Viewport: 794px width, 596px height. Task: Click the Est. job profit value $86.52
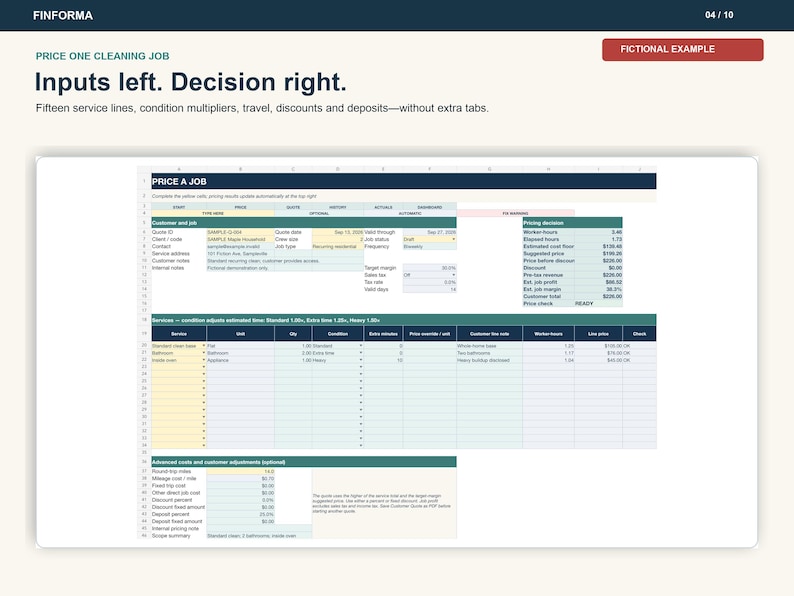(x=599, y=282)
